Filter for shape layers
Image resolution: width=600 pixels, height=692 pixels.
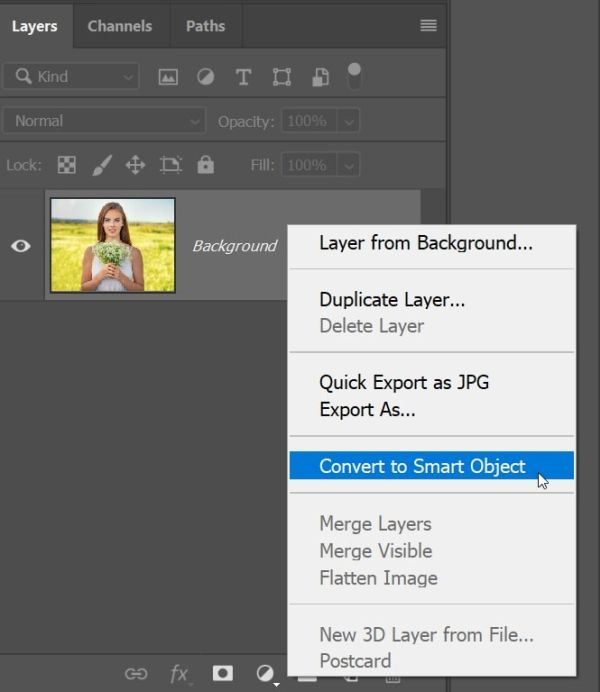(281, 77)
